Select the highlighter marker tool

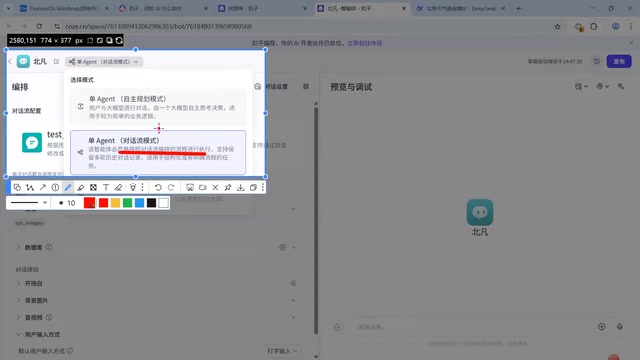(x=80, y=187)
